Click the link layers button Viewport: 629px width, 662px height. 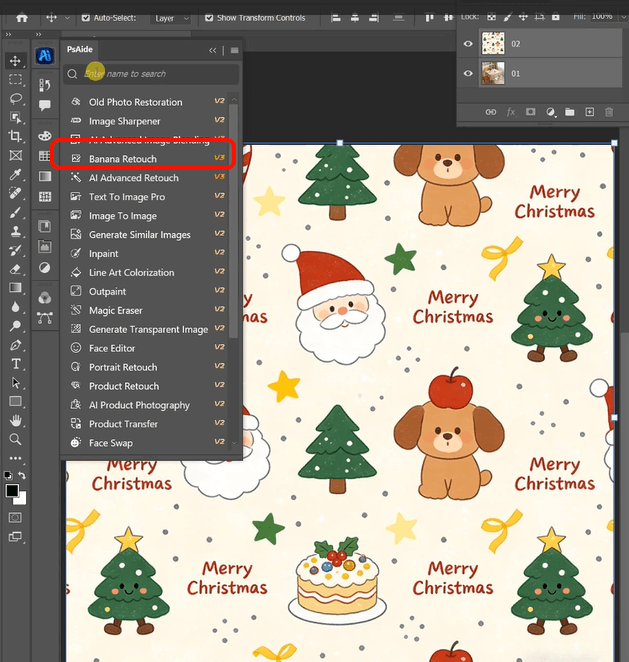pos(491,112)
